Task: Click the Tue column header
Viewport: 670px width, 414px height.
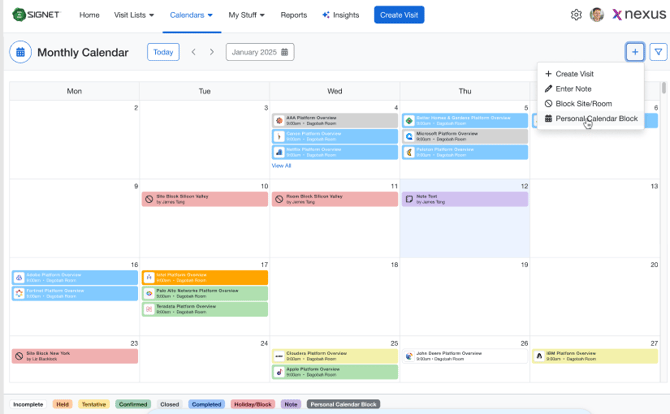Action: tap(205, 91)
